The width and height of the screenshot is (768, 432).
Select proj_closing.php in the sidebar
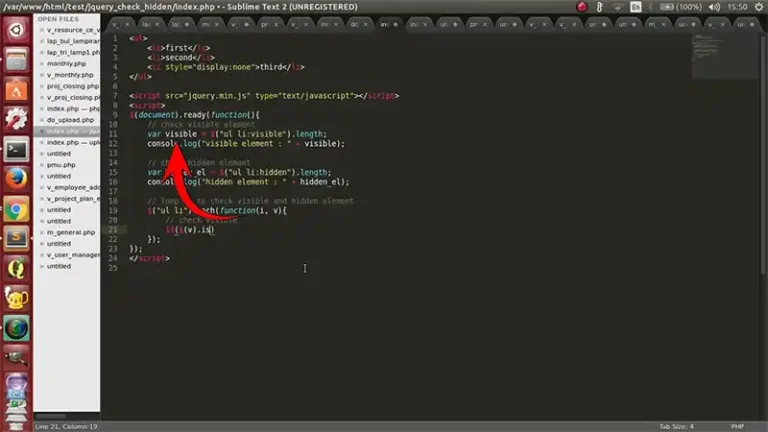coord(73,86)
